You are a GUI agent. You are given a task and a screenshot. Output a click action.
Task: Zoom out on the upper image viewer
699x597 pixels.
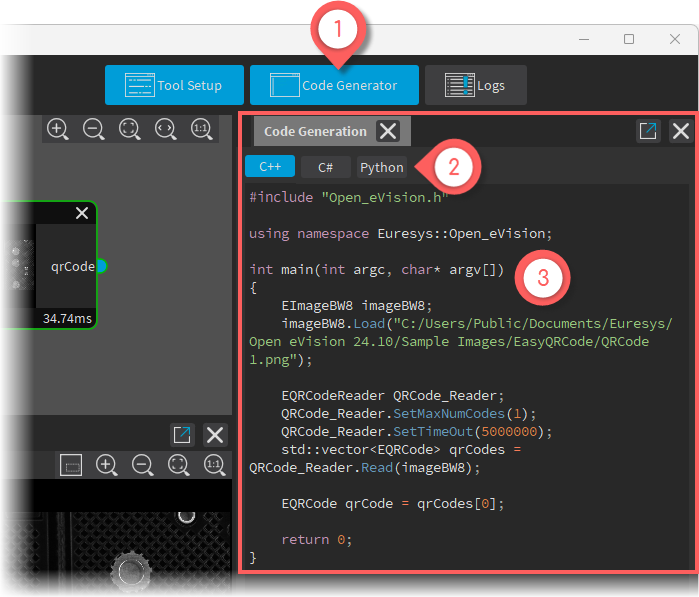pos(94,129)
